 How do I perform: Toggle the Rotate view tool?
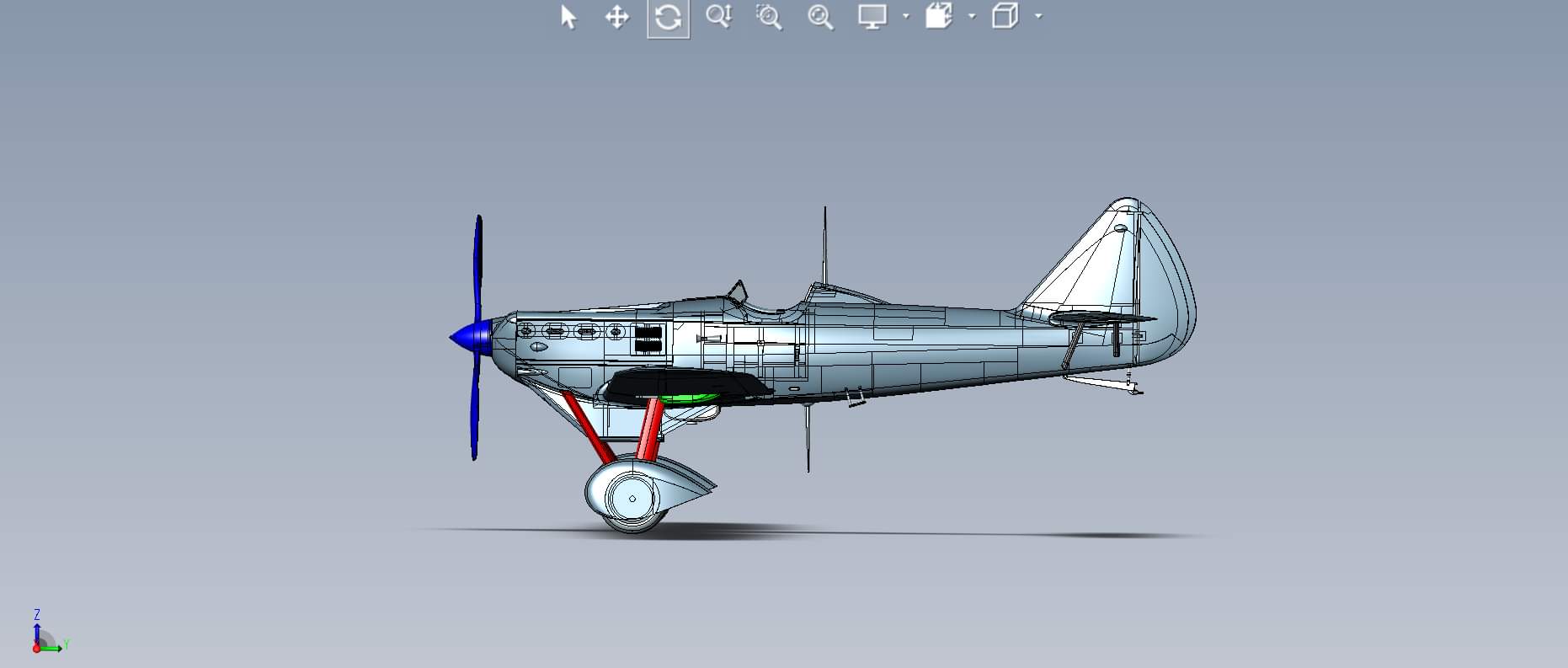point(669,18)
